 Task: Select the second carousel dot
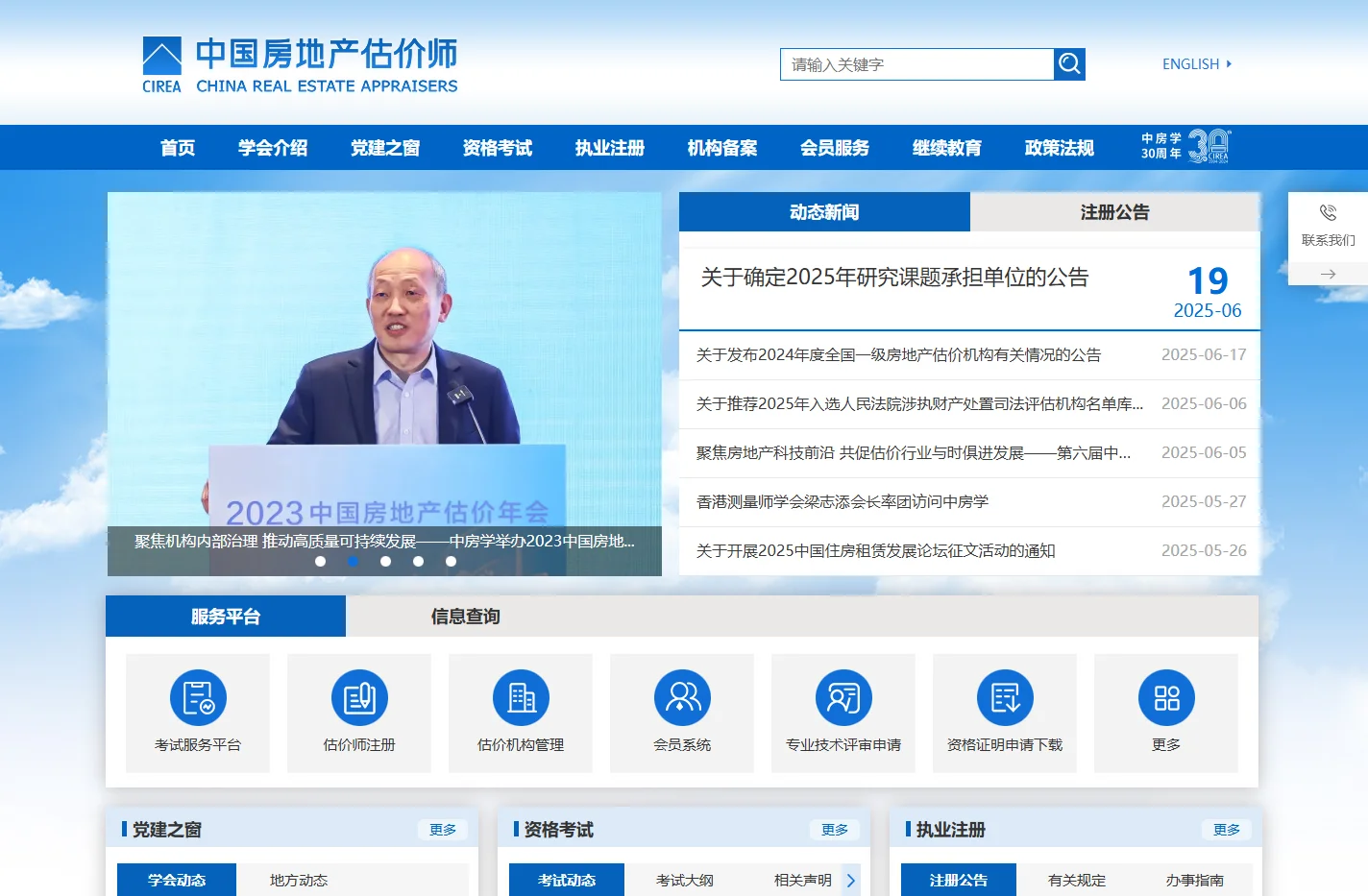coord(353,561)
